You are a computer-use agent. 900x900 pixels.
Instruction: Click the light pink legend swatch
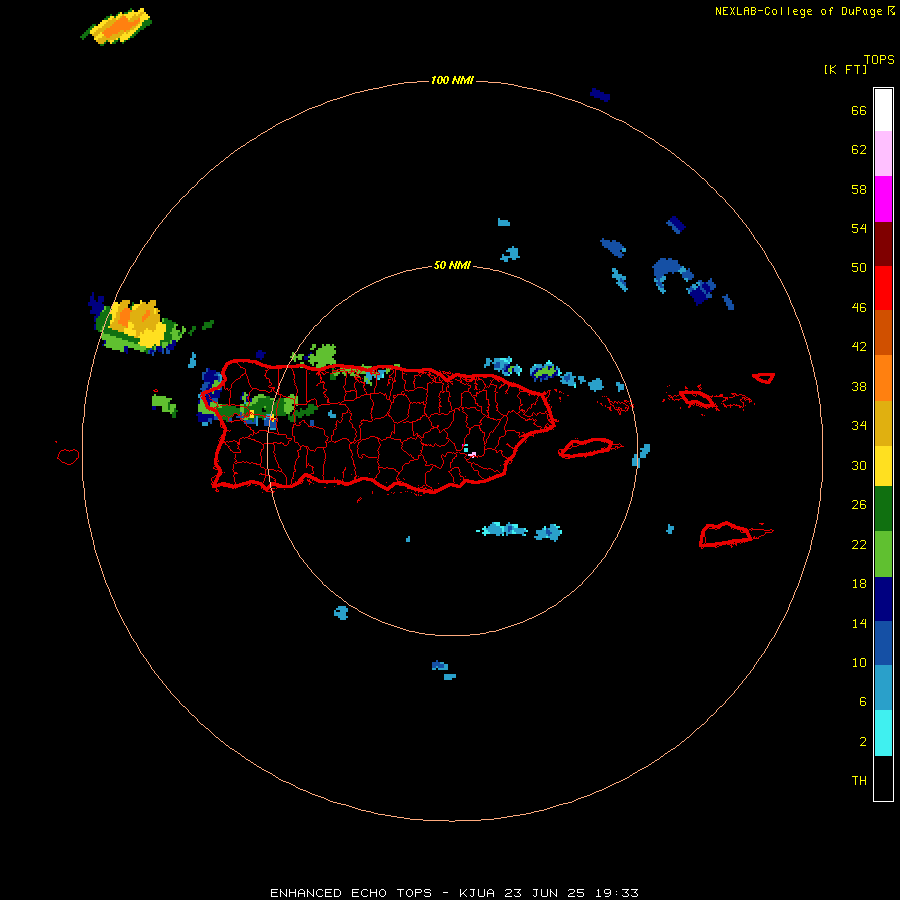pyautogui.click(x=883, y=153)
